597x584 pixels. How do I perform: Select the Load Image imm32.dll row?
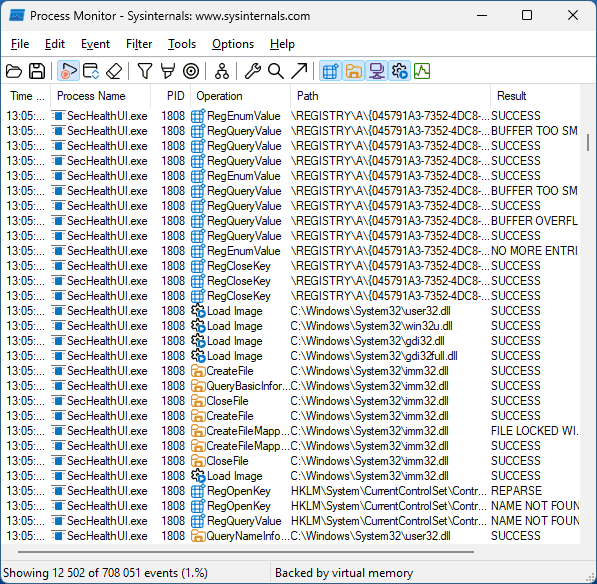pyautogui.click(x=291, y=476)
